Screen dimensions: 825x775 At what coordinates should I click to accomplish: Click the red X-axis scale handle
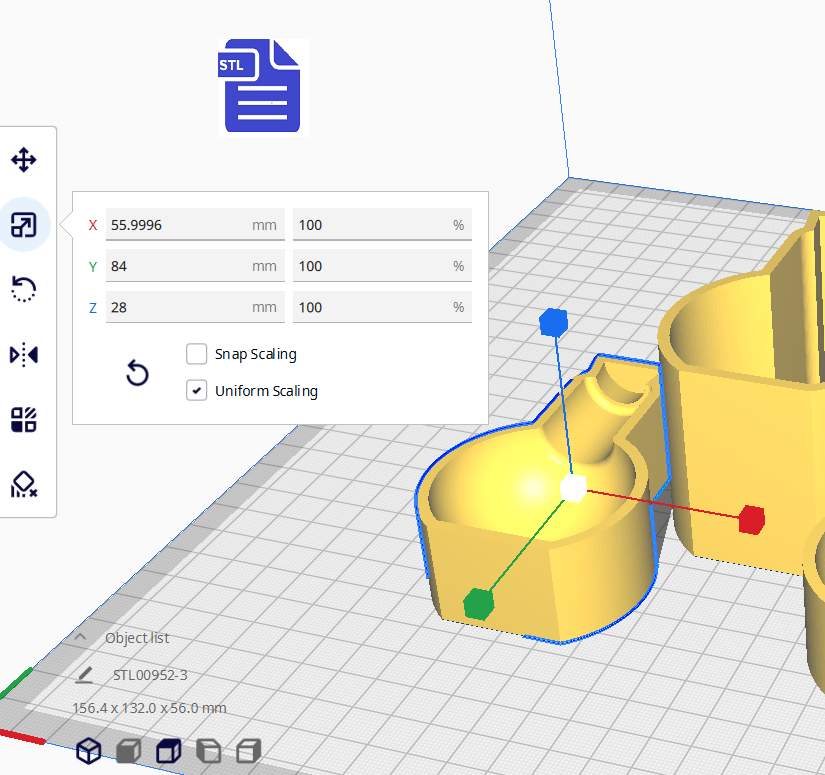click(751, 519)
